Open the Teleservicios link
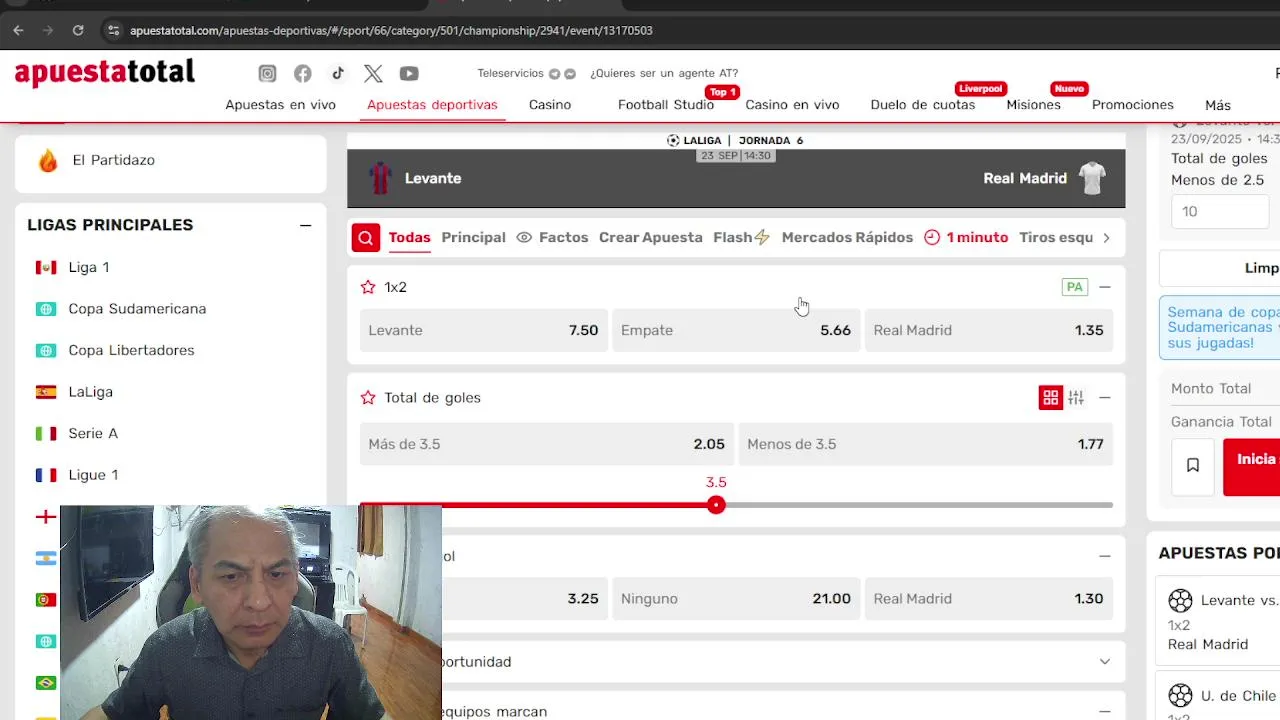Image resolution: width=1280 pixels, height=720 pixels. point(510,73)
